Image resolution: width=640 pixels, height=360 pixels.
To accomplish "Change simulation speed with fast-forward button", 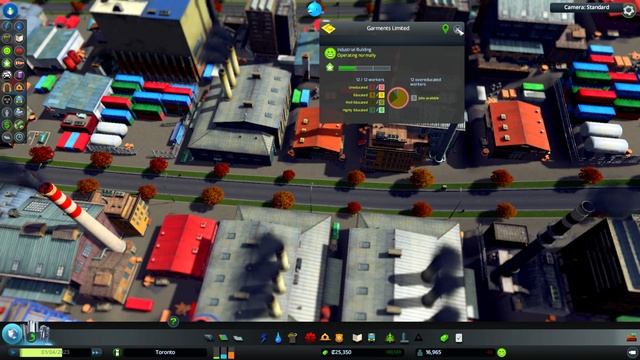I will [x=96, y=352].
